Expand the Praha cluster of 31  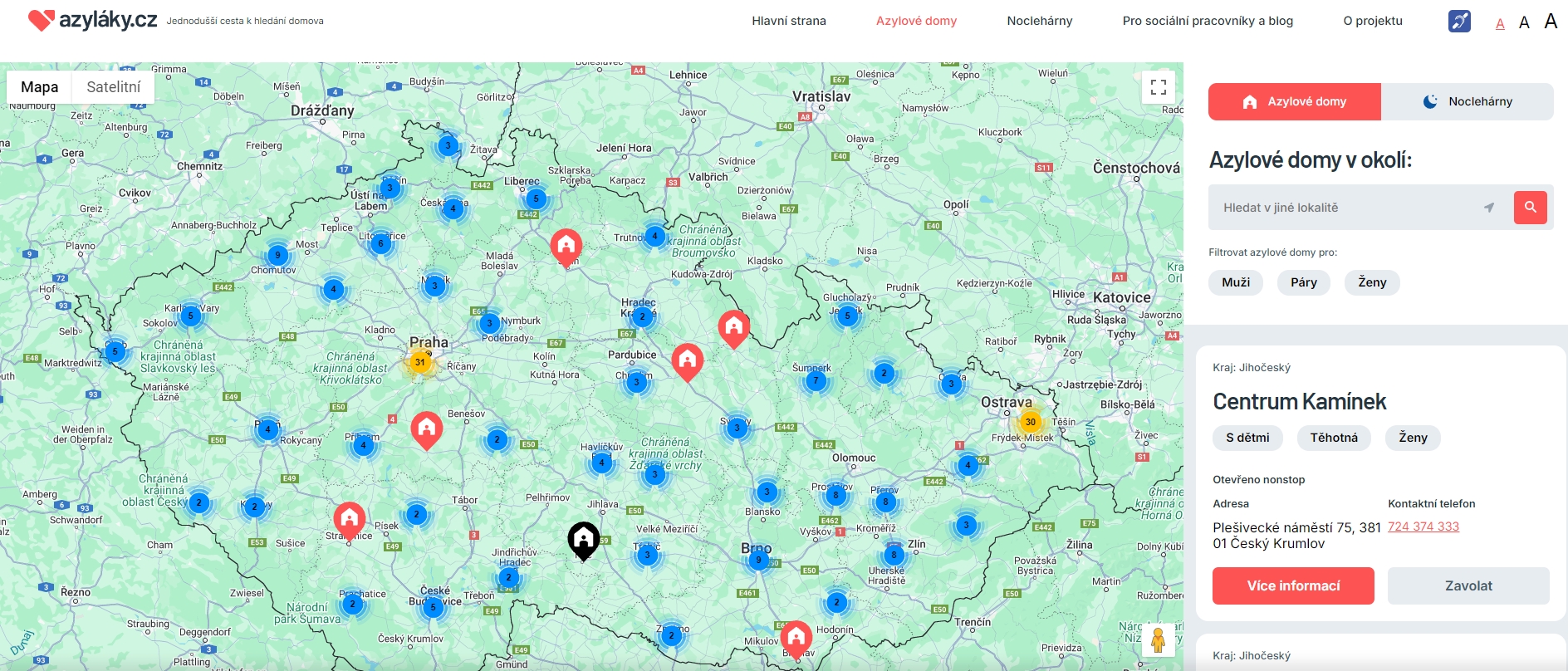420,362
